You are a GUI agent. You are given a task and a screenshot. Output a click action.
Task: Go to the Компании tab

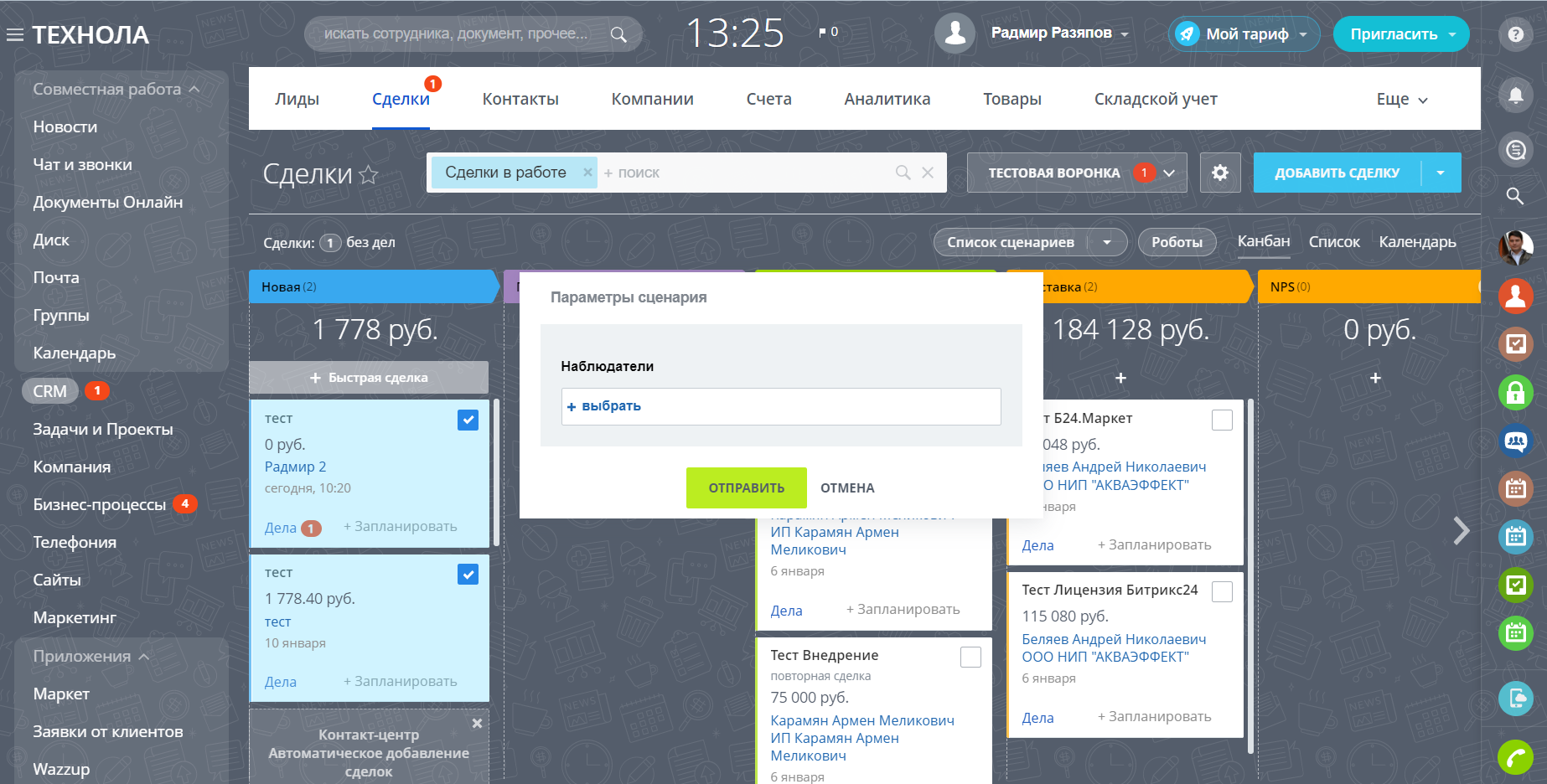click(652, 99)
